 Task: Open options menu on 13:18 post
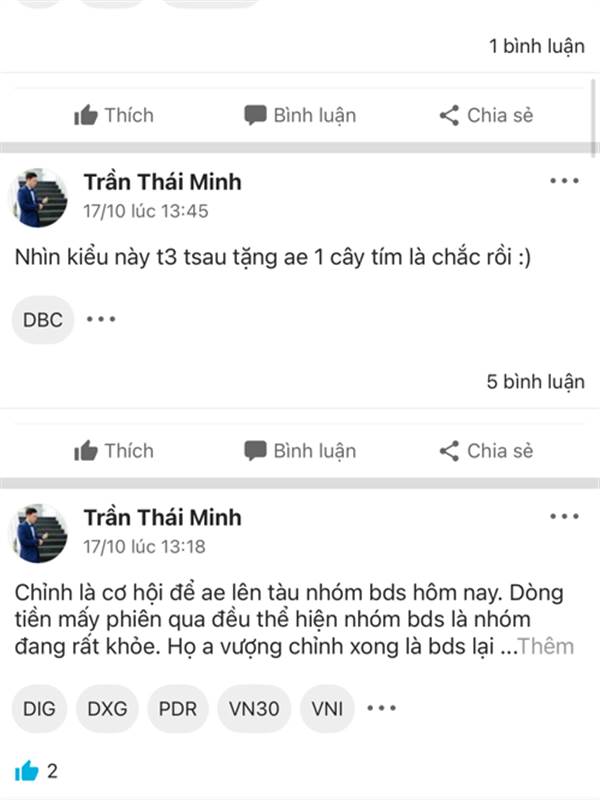[564, 517]
